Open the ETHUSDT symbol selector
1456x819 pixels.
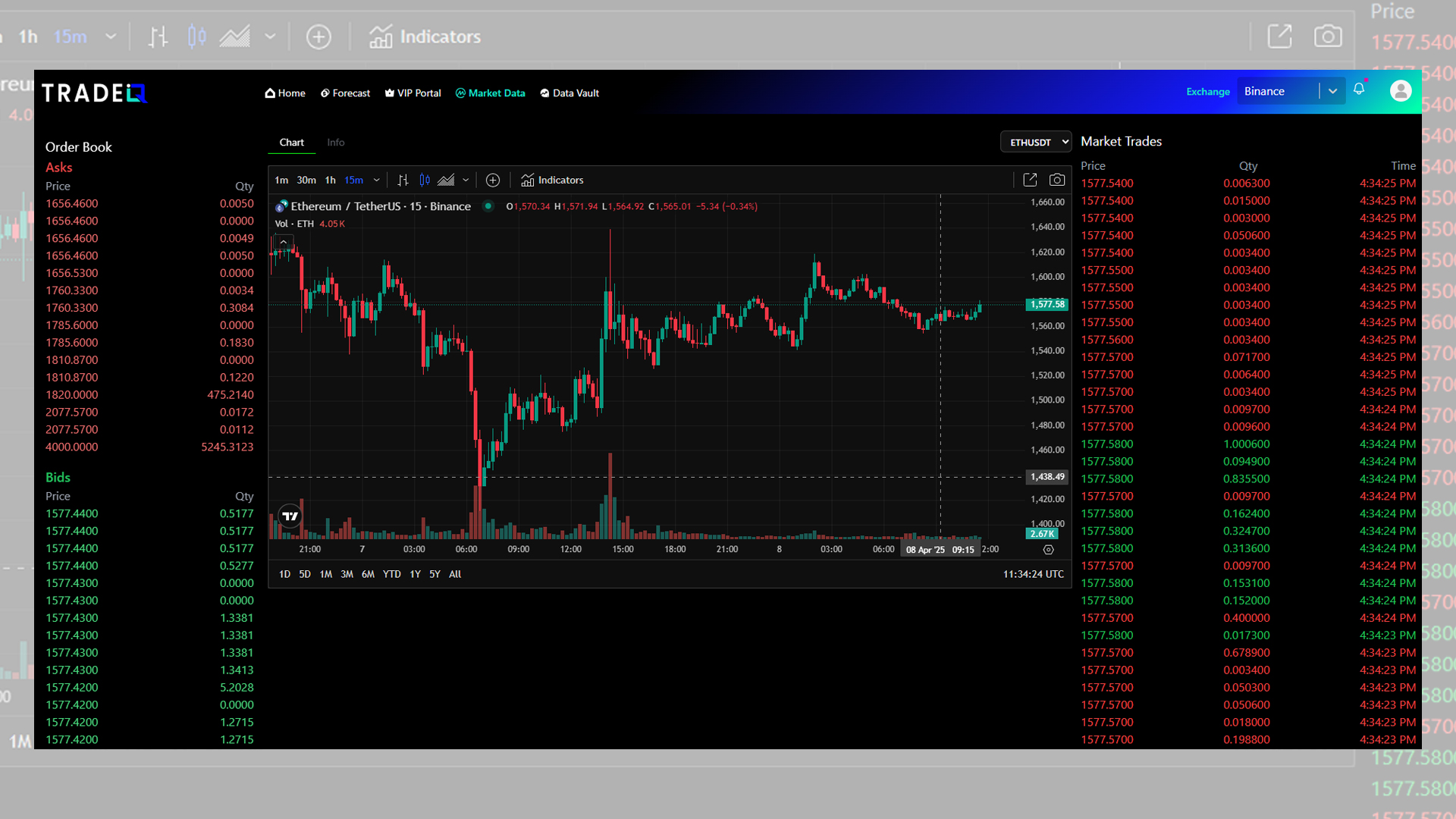[1036, 142]
